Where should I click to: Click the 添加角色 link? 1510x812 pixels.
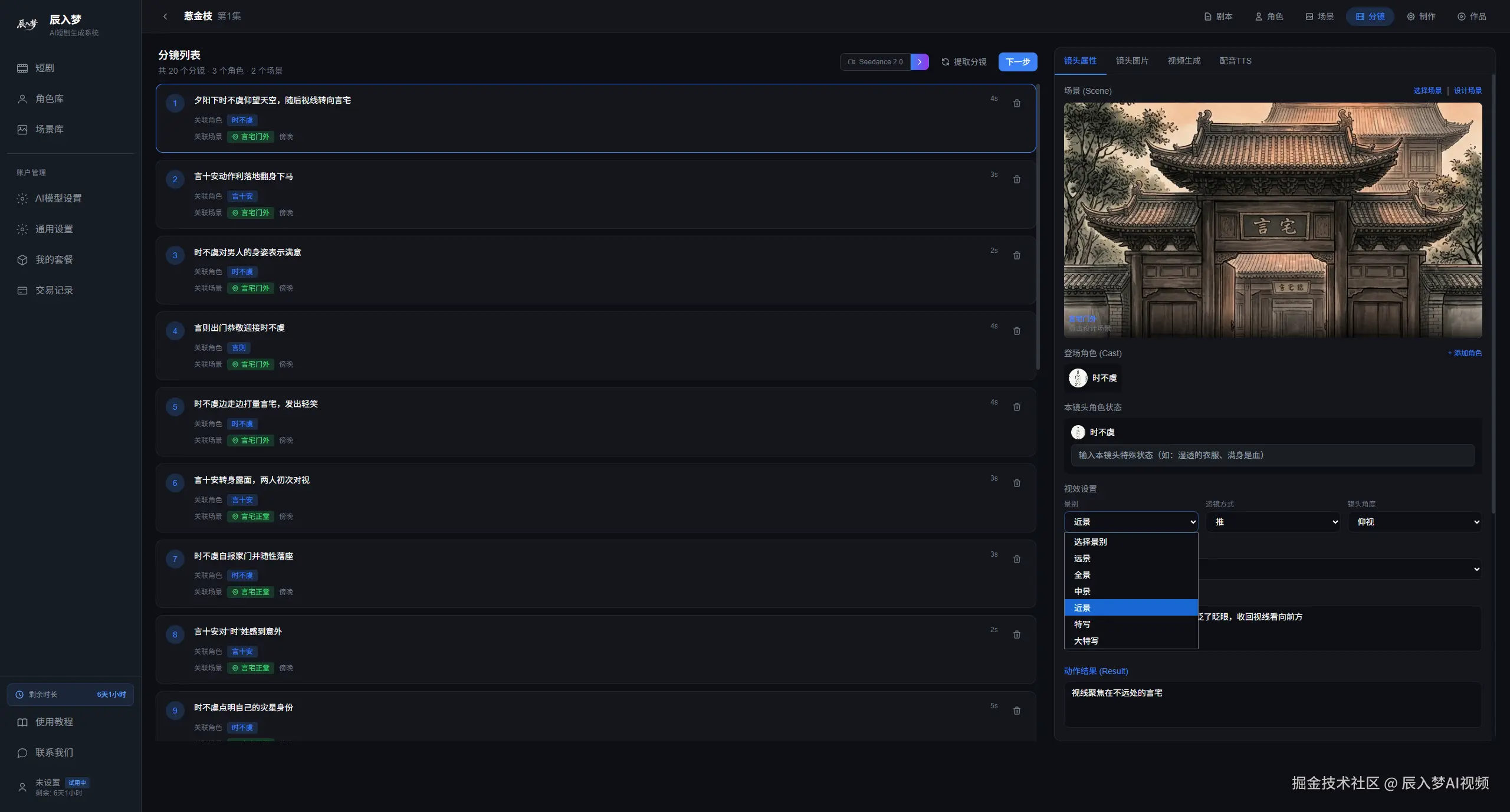(x=1465, y=353)
